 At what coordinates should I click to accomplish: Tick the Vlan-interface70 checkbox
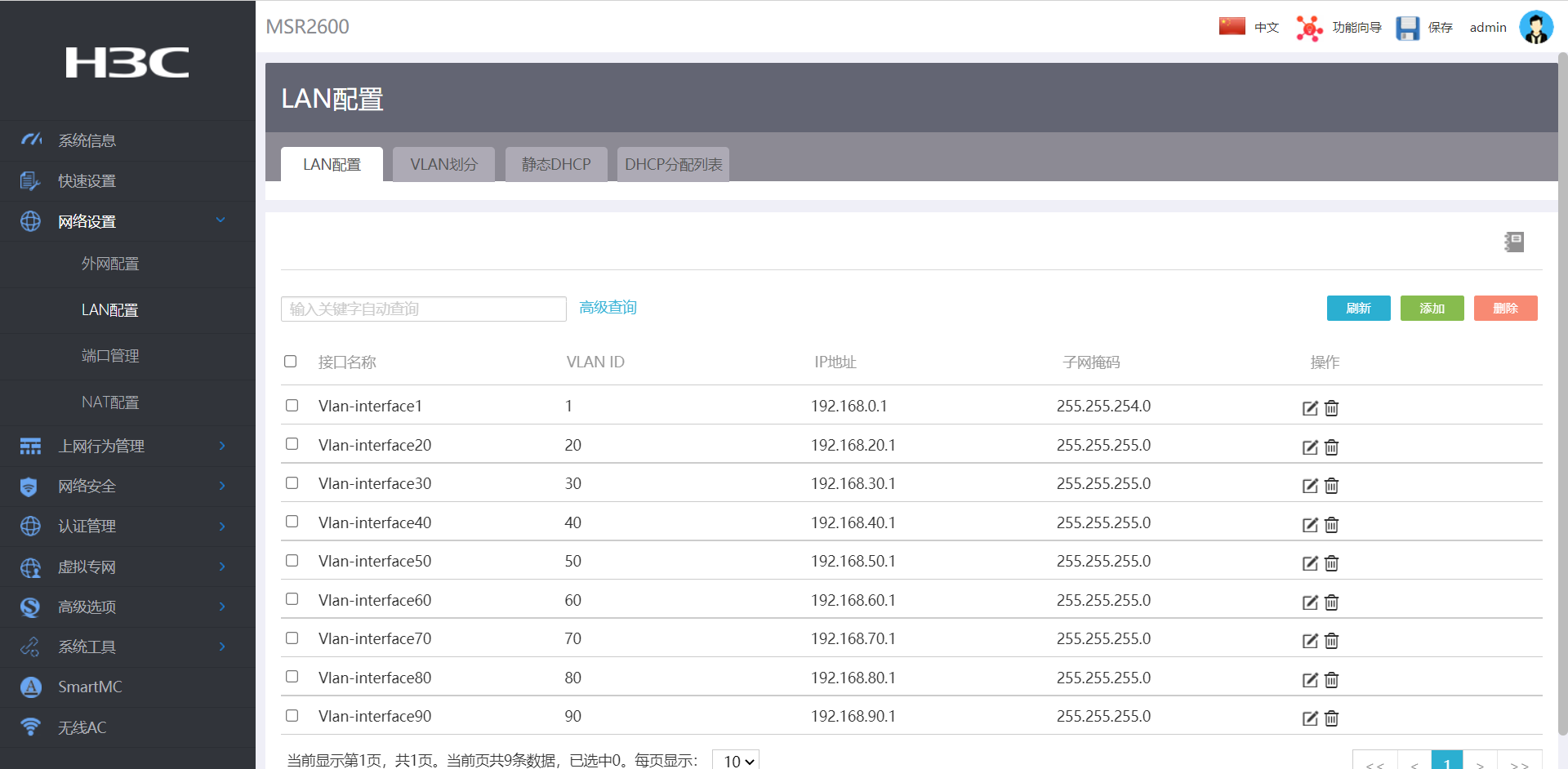(292, 638)
